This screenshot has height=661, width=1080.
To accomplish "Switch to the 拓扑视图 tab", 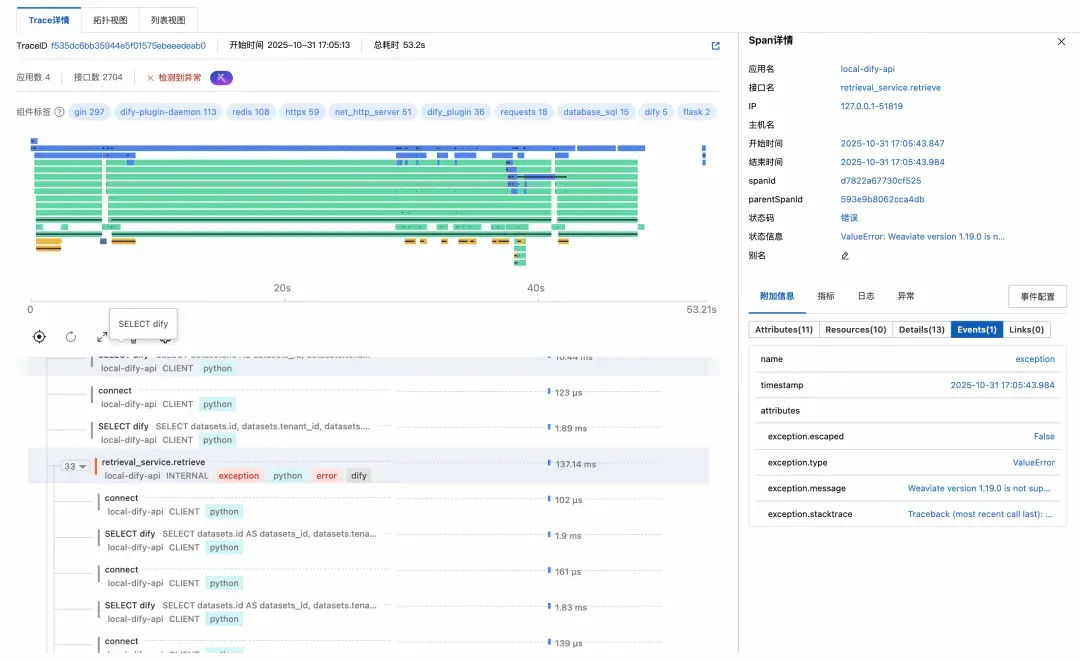I will point(110,19).
